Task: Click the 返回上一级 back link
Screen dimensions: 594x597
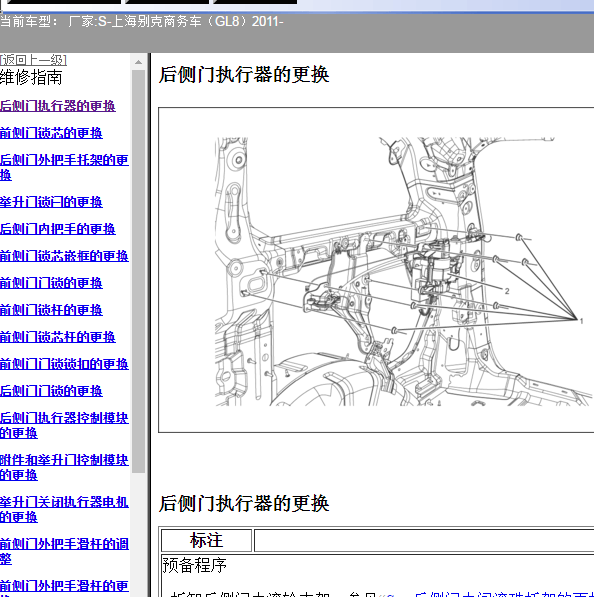Action: coord(34,60)
